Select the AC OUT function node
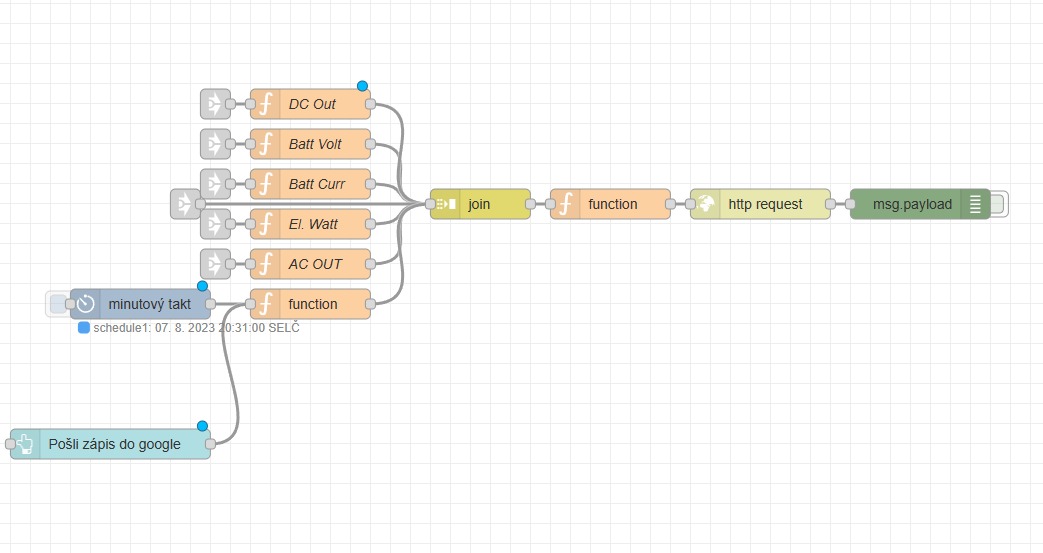1043x553 pixels. coord(310,264)
